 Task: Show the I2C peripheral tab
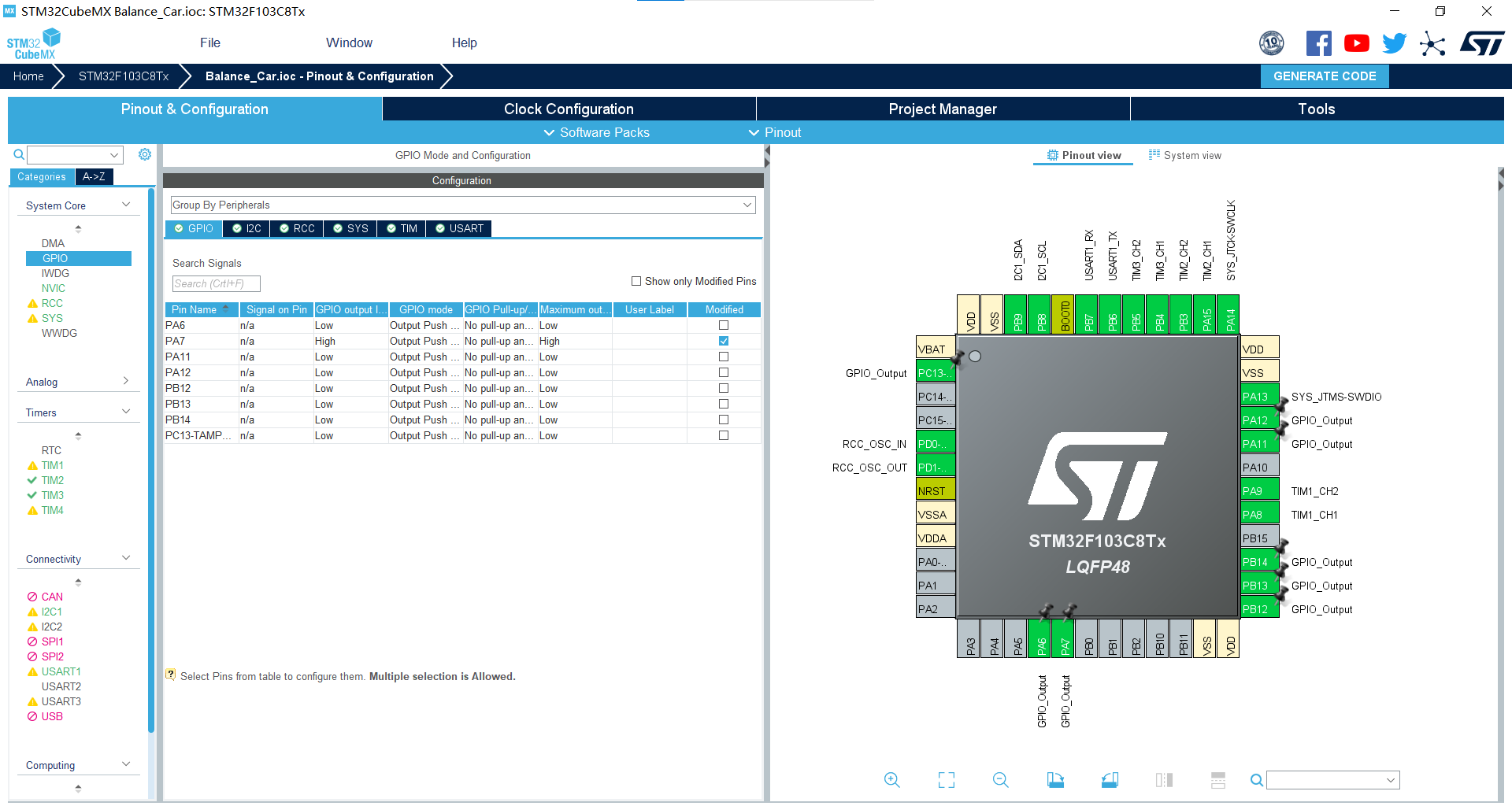[246, 228]
